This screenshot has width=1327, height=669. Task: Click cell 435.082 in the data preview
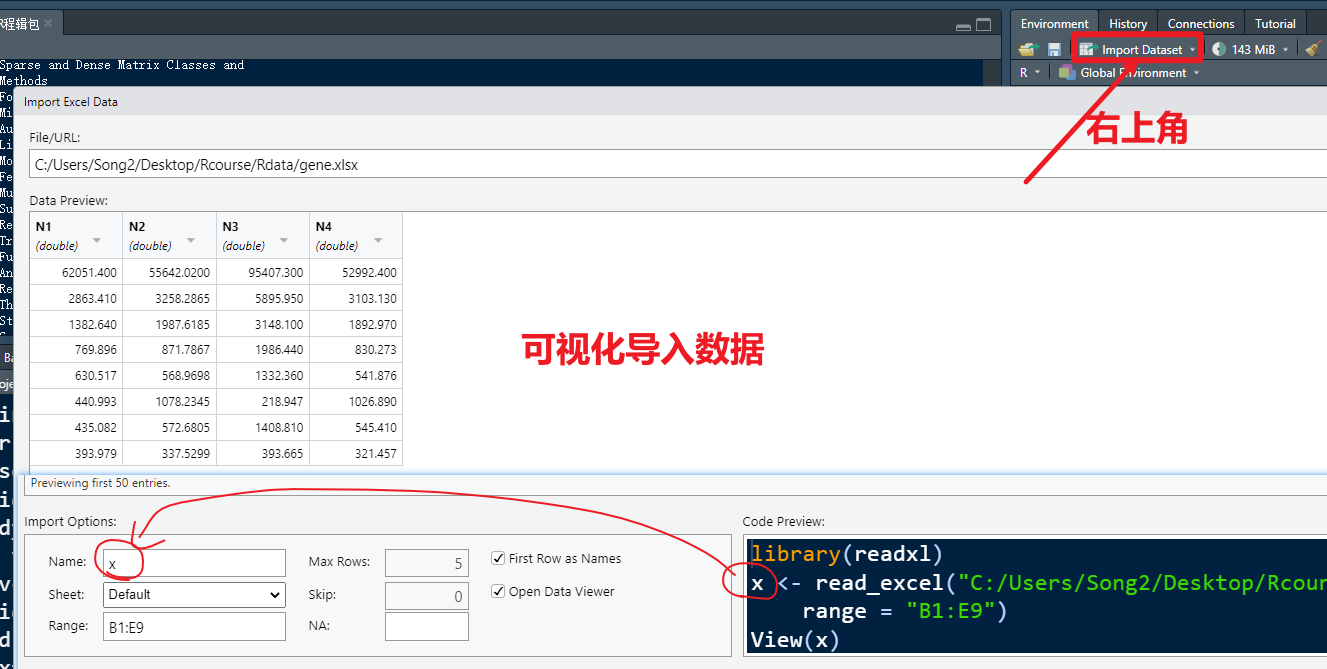pyautogui.click(x=76, y=427)
